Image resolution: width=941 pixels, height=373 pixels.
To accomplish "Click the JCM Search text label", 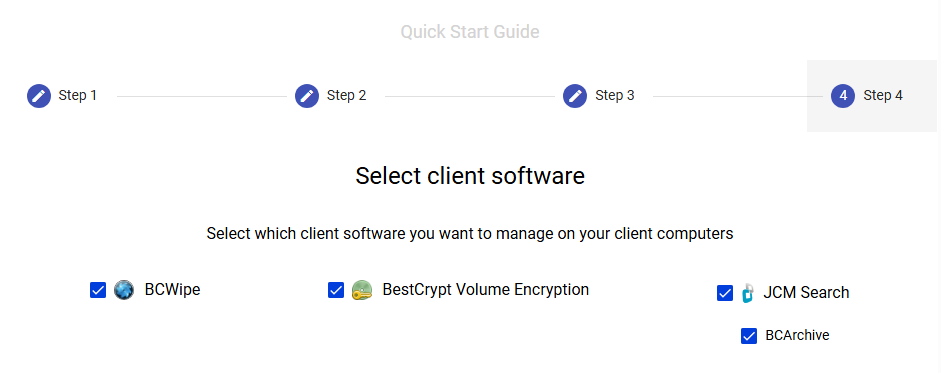I will pyautogui.click(x=806, y=293).
